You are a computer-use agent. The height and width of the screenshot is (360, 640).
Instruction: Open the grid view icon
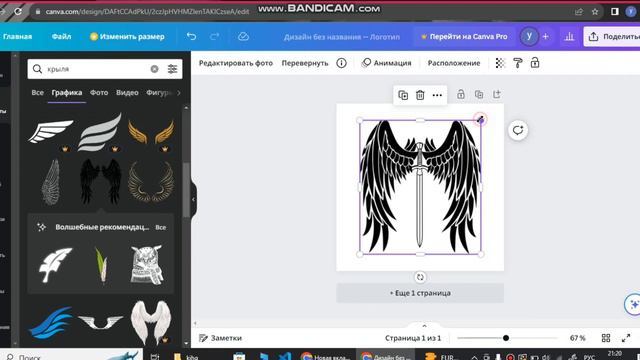[606, 338]
